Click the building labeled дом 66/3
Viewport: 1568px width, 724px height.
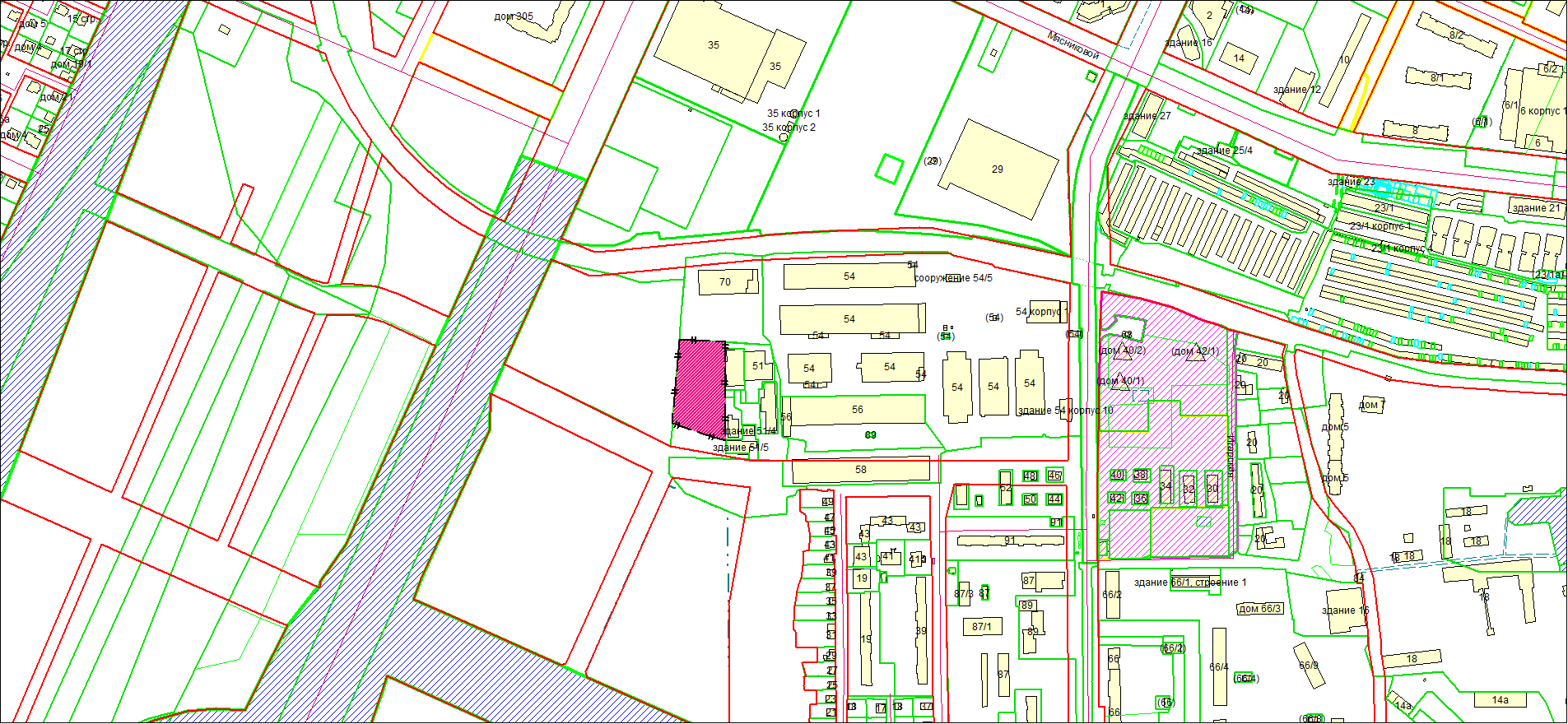(x=1260, y=609)
